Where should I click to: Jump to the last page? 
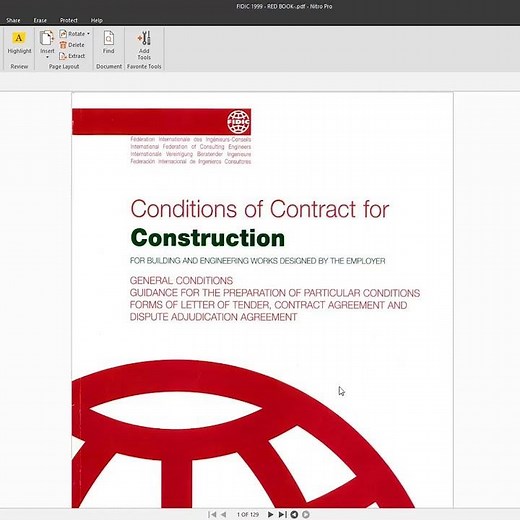coord(282,514)
